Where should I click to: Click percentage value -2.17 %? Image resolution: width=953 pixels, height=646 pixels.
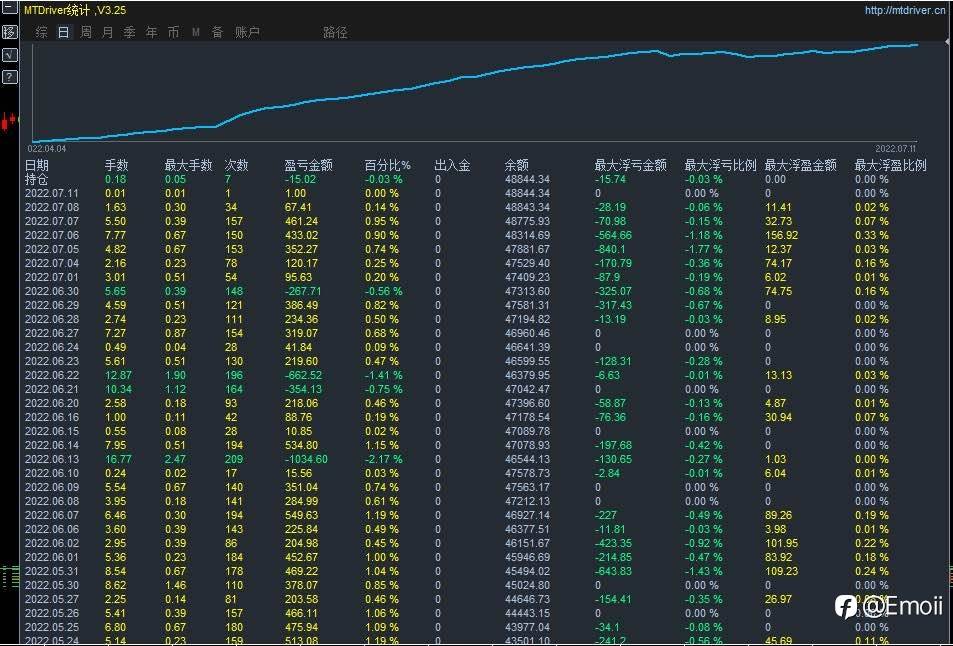384,459
